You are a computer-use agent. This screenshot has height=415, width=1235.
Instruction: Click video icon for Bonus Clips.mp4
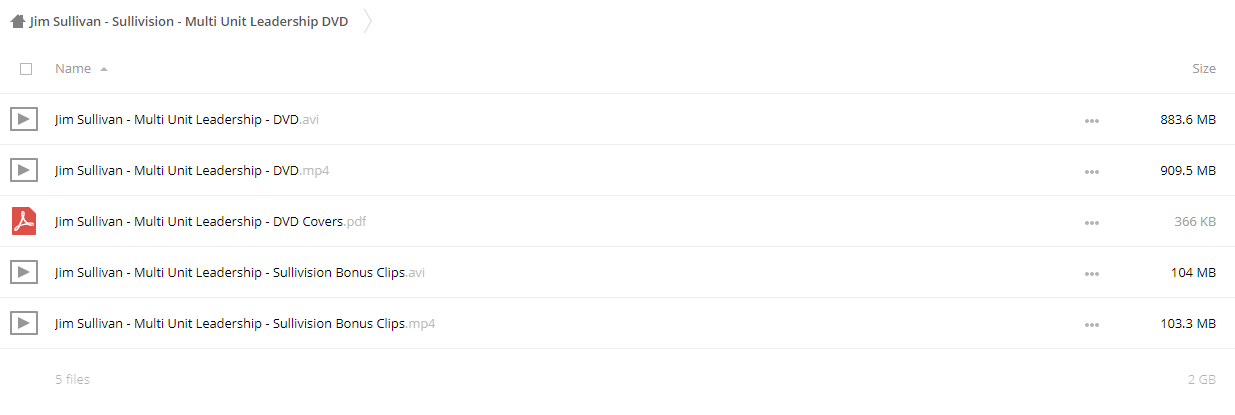pos(24,323)
